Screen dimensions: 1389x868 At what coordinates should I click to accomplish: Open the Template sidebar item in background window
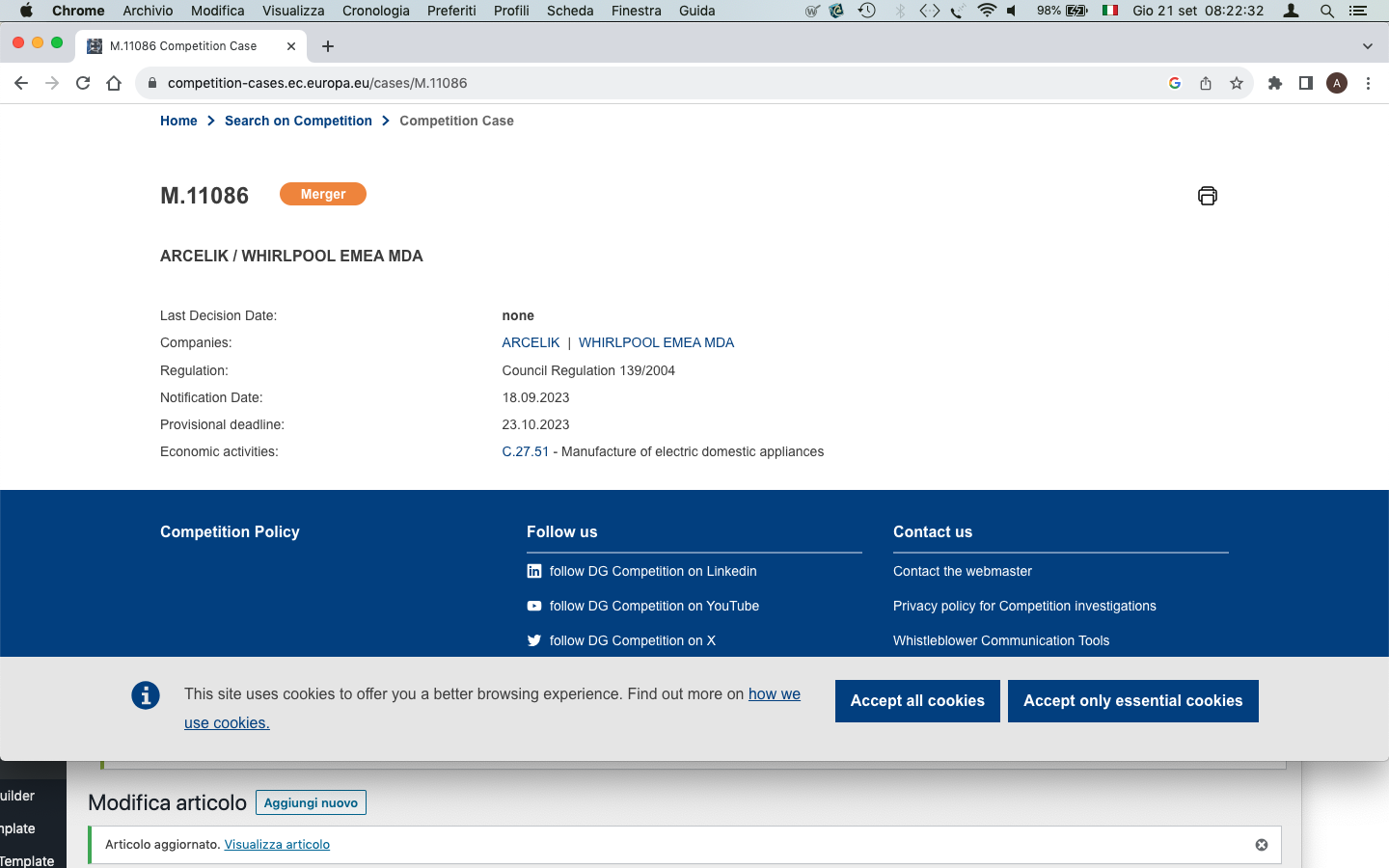pyautogui.click(x=27, y=860)
